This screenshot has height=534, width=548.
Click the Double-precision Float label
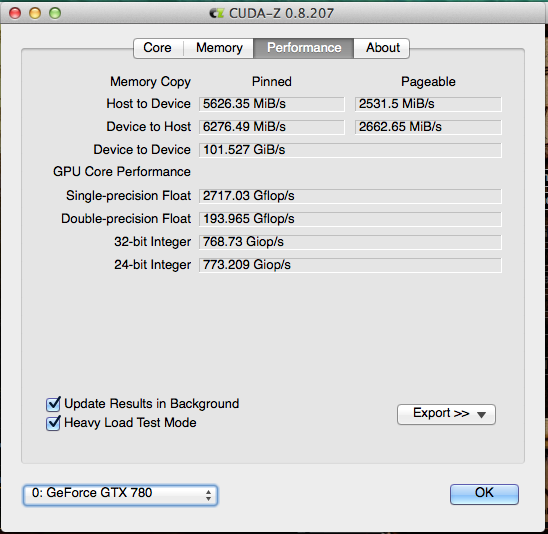pos(126,219)
